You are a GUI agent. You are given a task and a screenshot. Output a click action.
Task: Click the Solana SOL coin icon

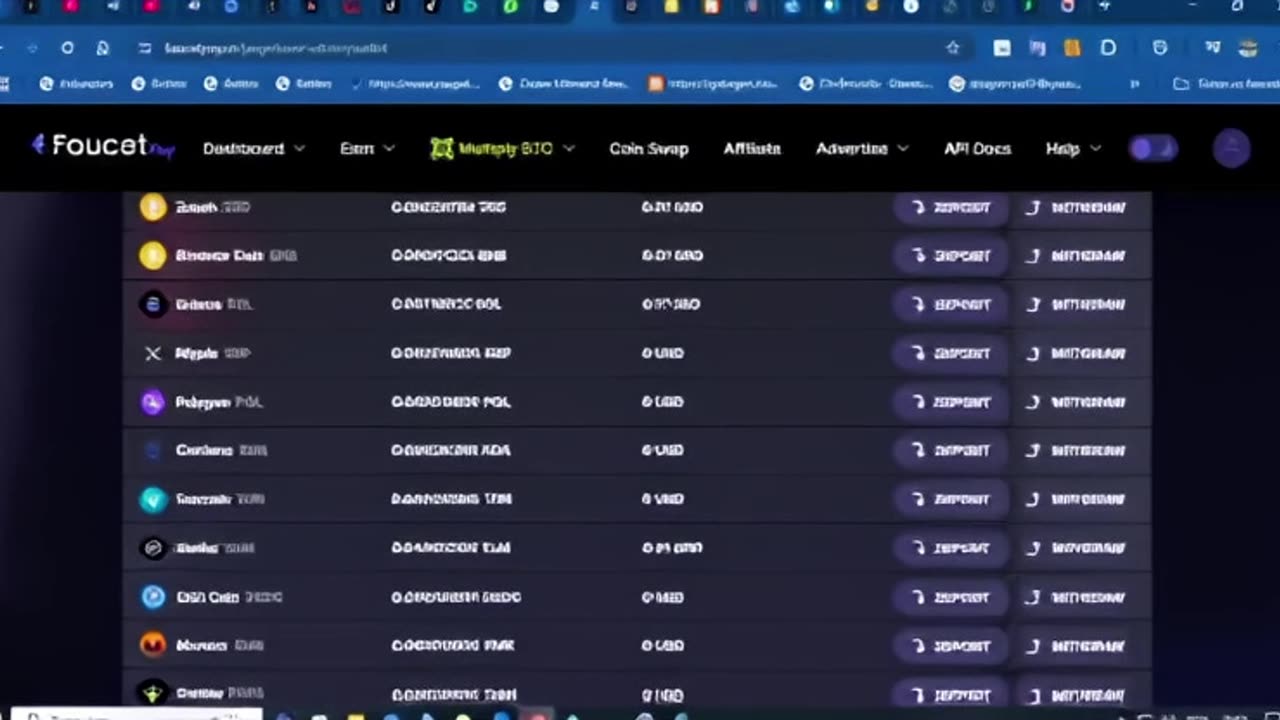click(152, 305)
